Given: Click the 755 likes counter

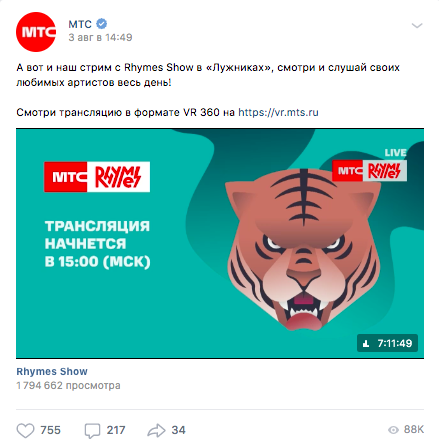Looking at the screenshot, I should point(51,430).
